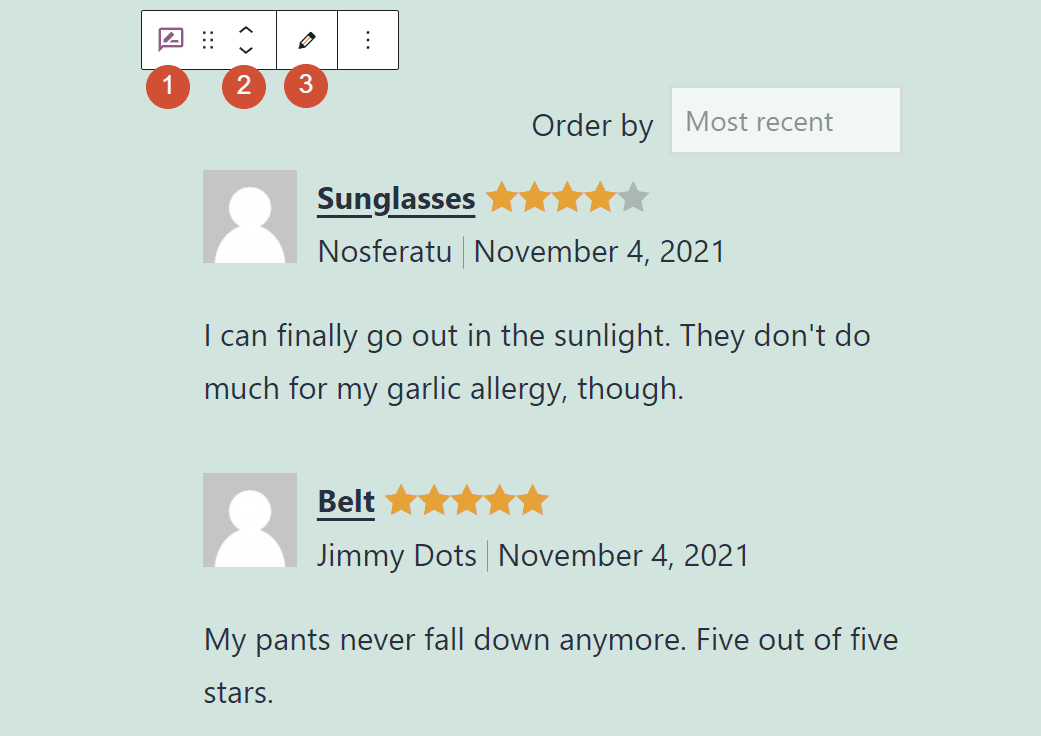
Task: Click the drag handle dots icon
Action: click(x=208, y=39)
